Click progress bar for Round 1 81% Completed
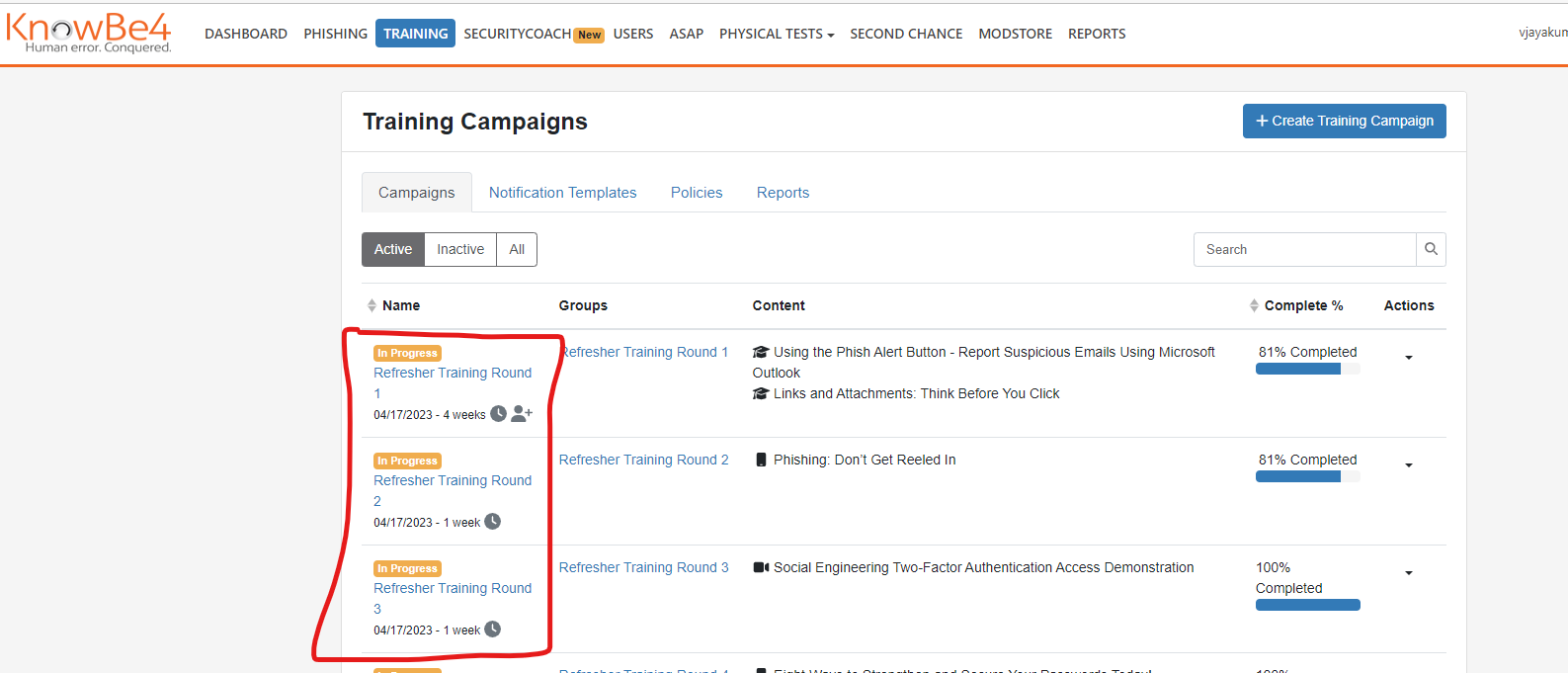 tap(1308, 369)
